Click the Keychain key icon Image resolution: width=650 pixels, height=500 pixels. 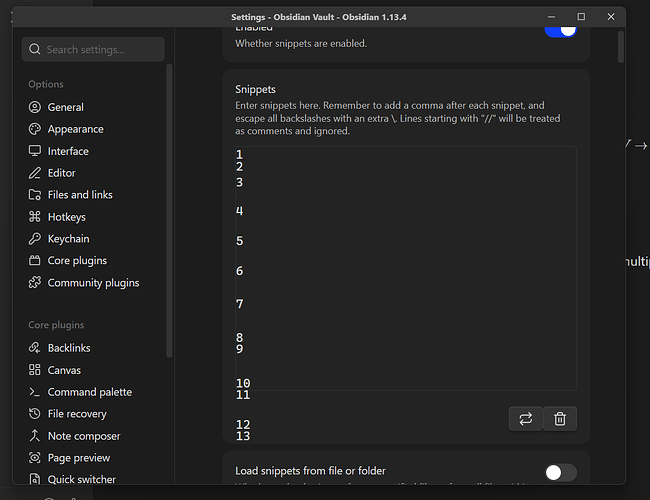[x=35, y=239]
